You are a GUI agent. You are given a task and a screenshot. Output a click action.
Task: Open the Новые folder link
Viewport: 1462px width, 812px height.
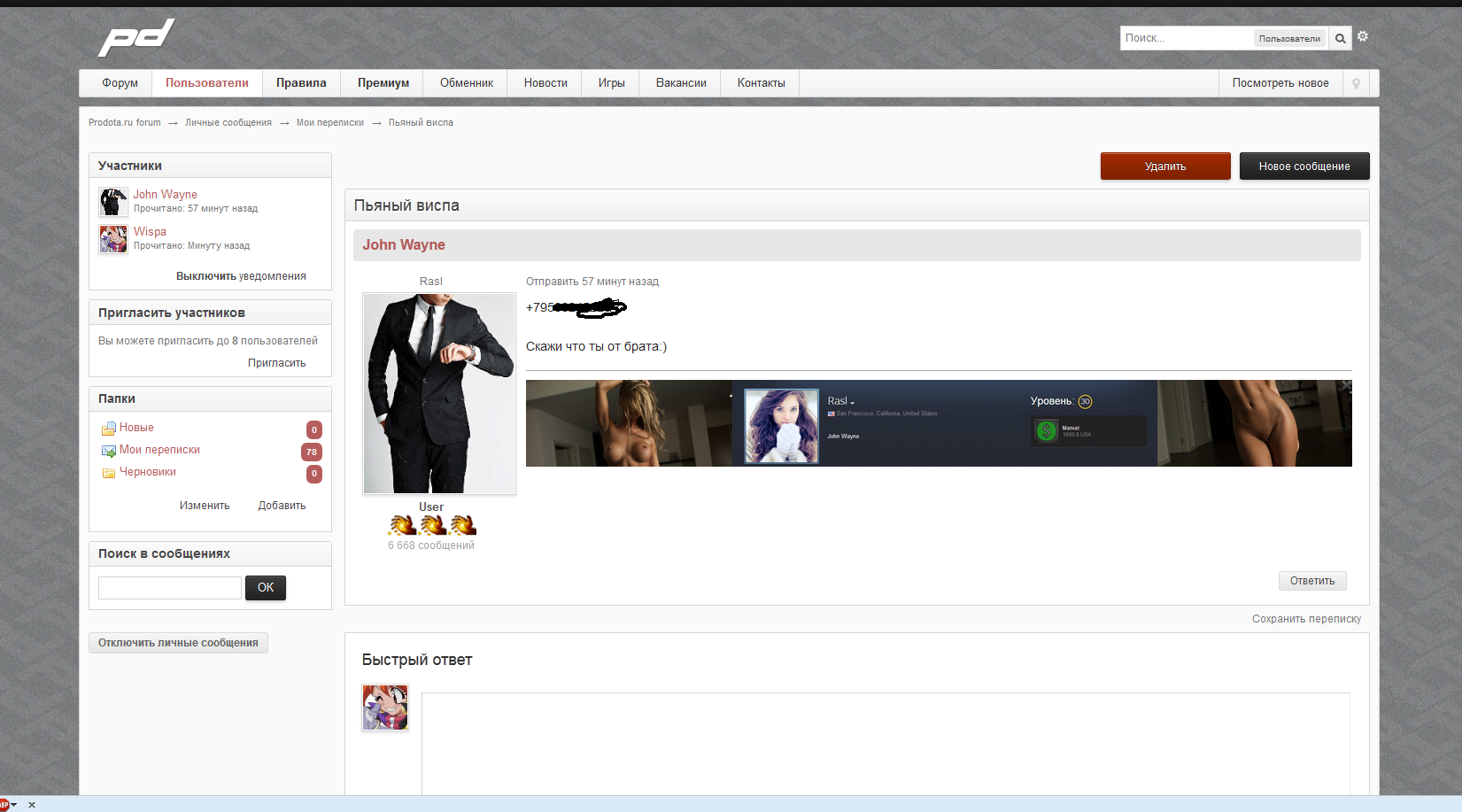(136, 428)
